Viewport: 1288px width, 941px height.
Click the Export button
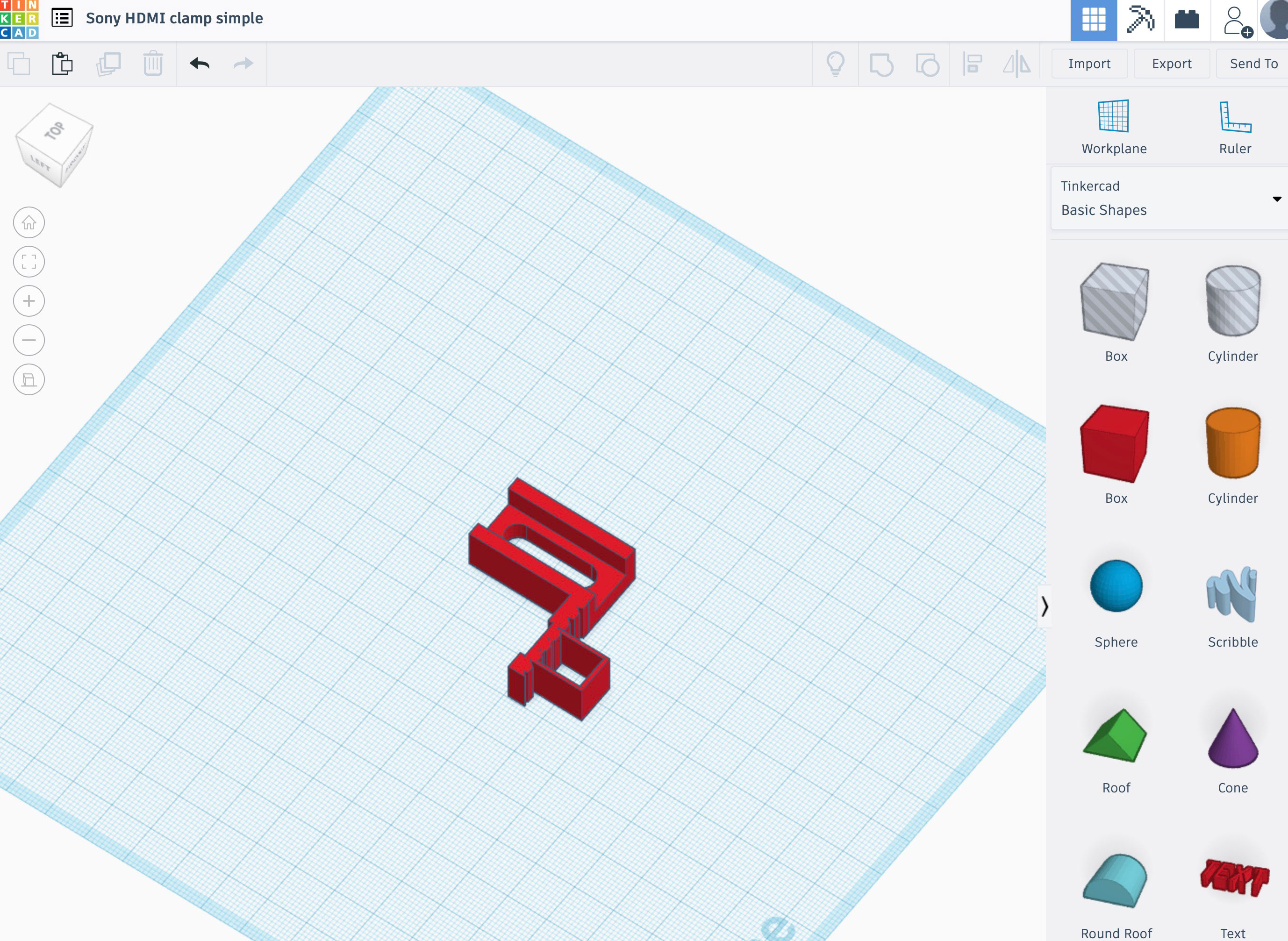pyautogui.click(x=1171, y=64)
